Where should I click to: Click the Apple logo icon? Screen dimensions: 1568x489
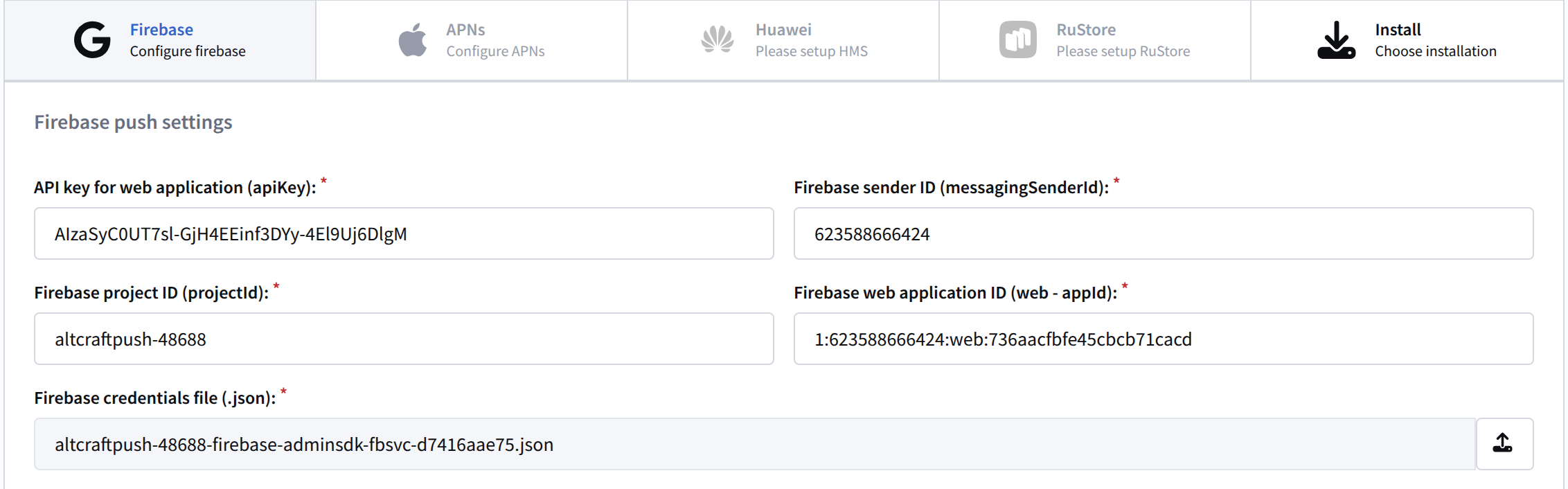tap(413, 40)
